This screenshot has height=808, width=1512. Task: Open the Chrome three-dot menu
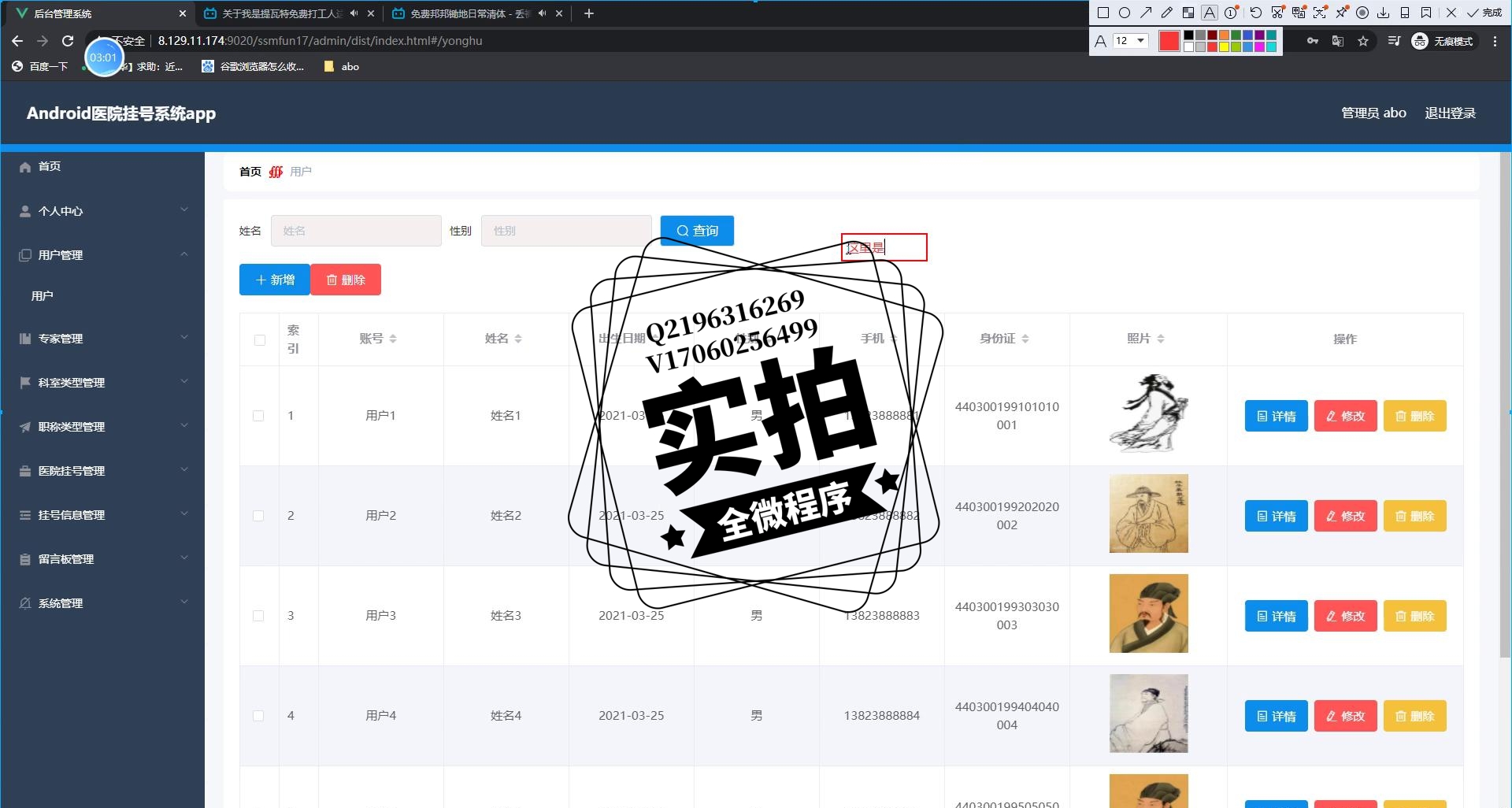(1495, 41)
